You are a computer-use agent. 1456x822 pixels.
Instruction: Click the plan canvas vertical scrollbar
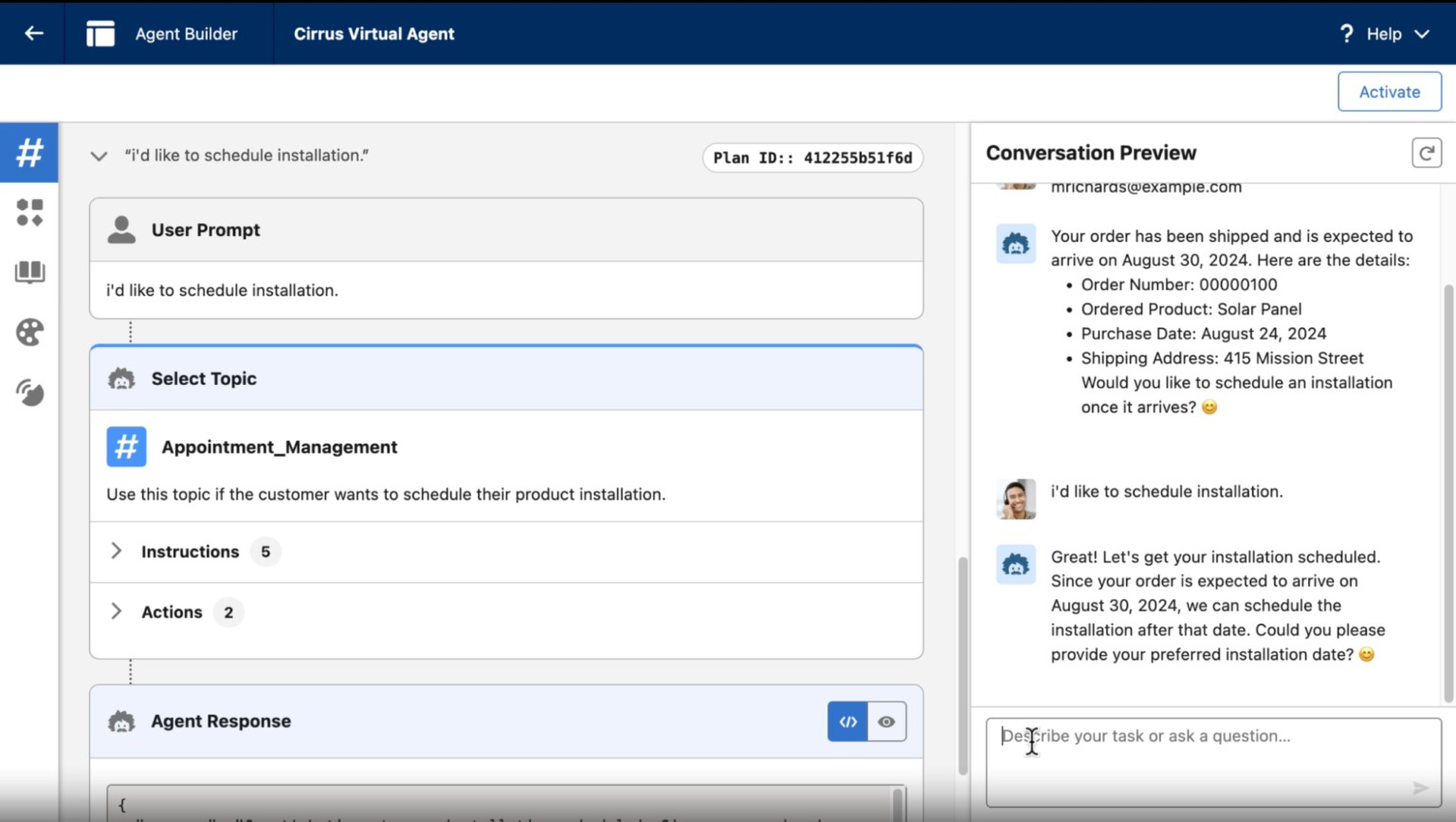pos(963,666)
